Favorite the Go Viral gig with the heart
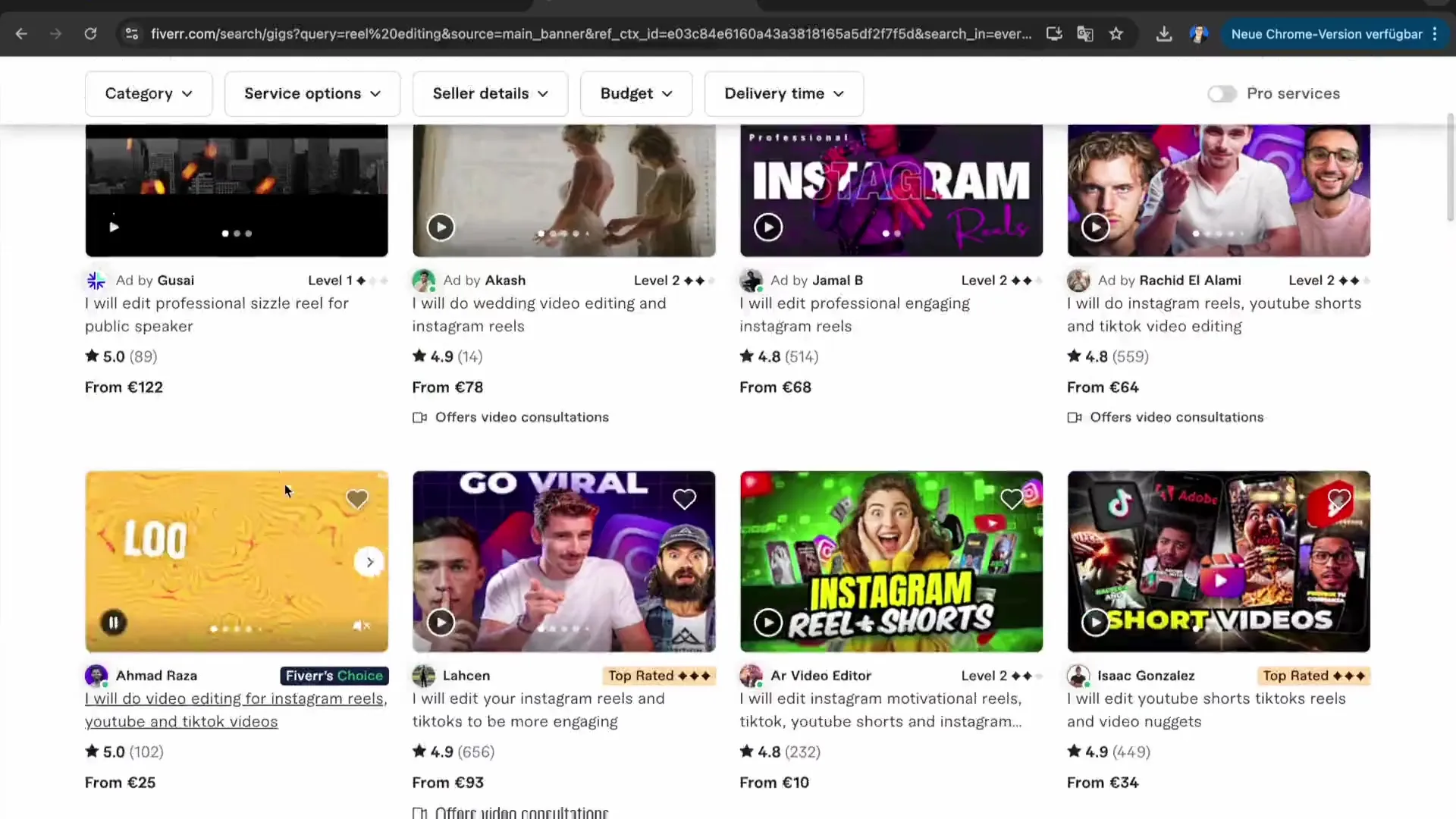Screen dimensions: 1456x819 pyautogui.click(x=684, y=499)
